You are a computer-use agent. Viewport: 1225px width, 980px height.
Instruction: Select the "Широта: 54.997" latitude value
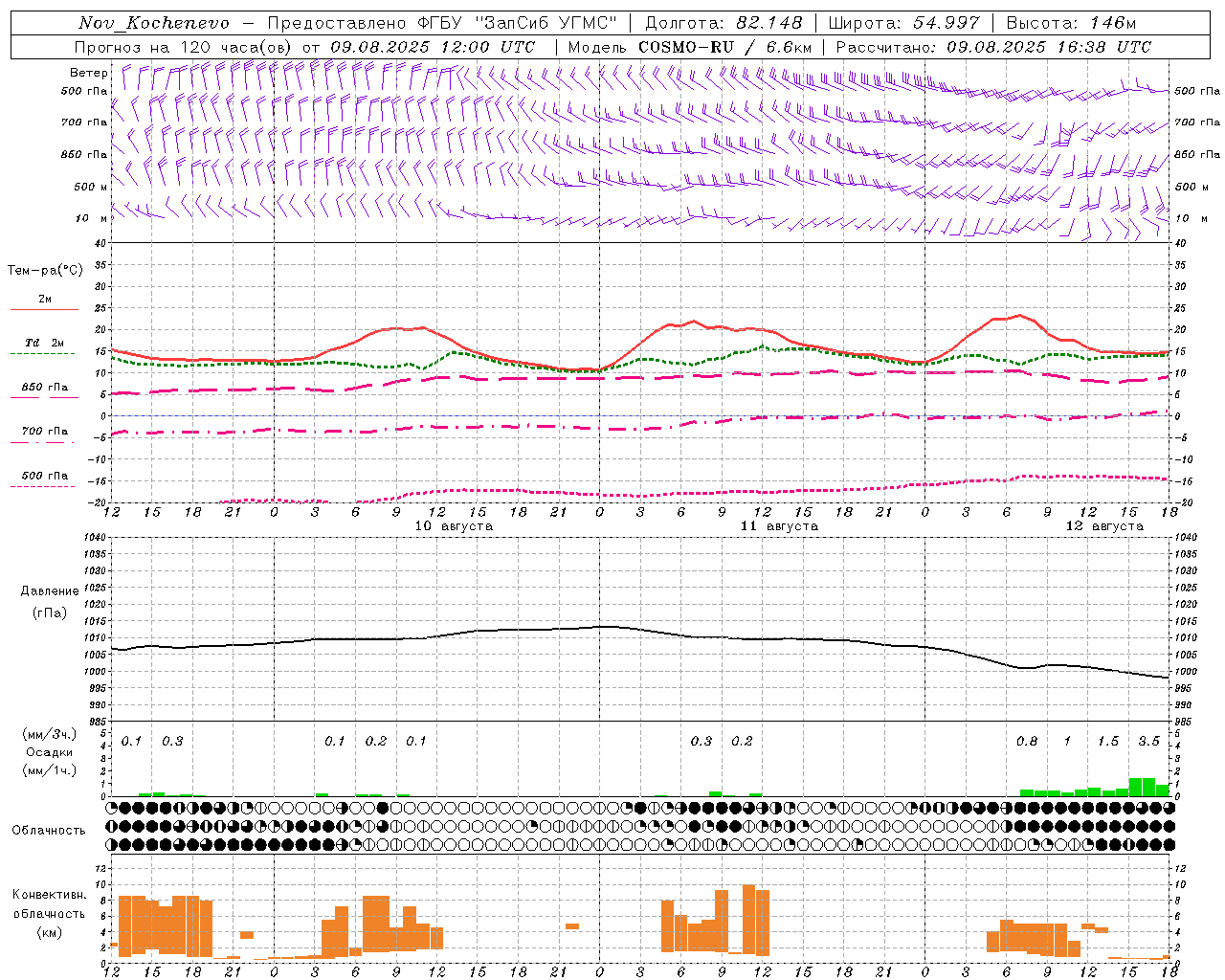pos(904,23)
